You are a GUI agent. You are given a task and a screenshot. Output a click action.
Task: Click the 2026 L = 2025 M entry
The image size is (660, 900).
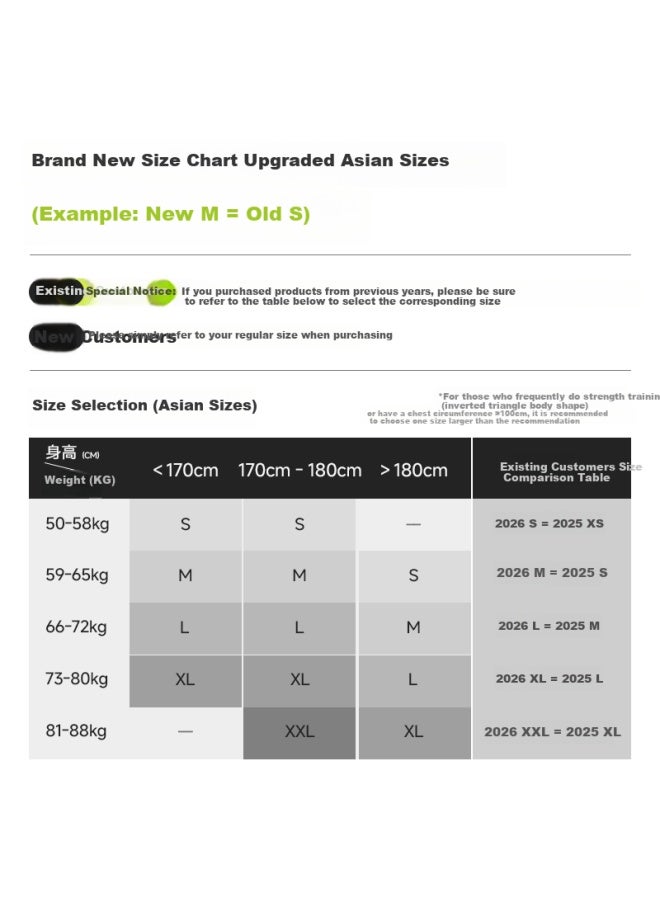[549, 626]
